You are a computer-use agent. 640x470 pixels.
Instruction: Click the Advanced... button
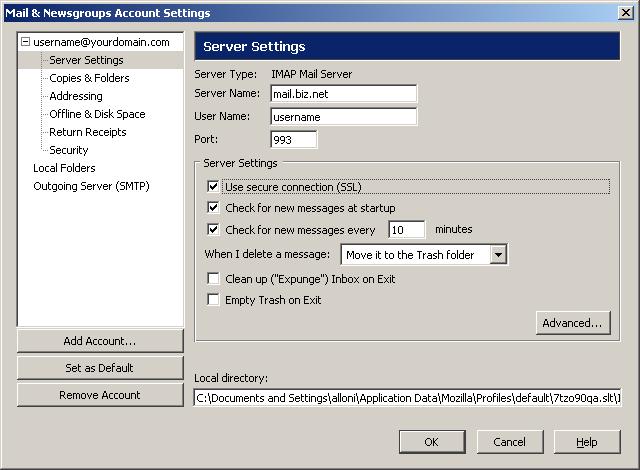573,323
